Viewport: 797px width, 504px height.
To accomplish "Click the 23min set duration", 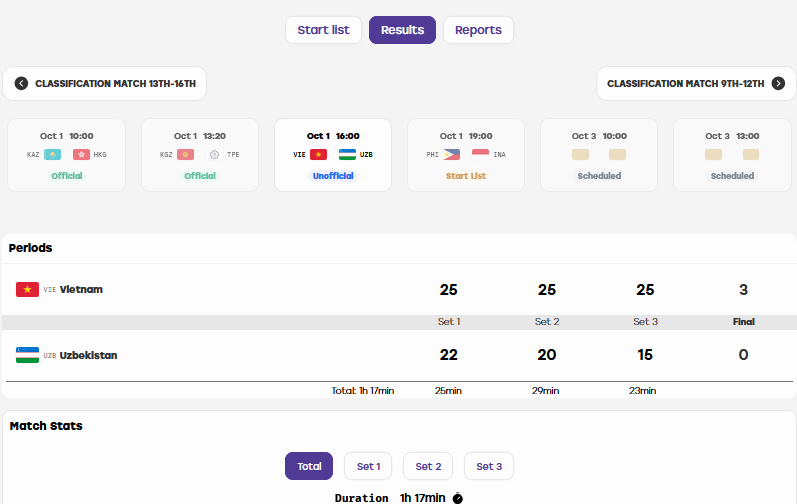I will (x=642, y=391).
